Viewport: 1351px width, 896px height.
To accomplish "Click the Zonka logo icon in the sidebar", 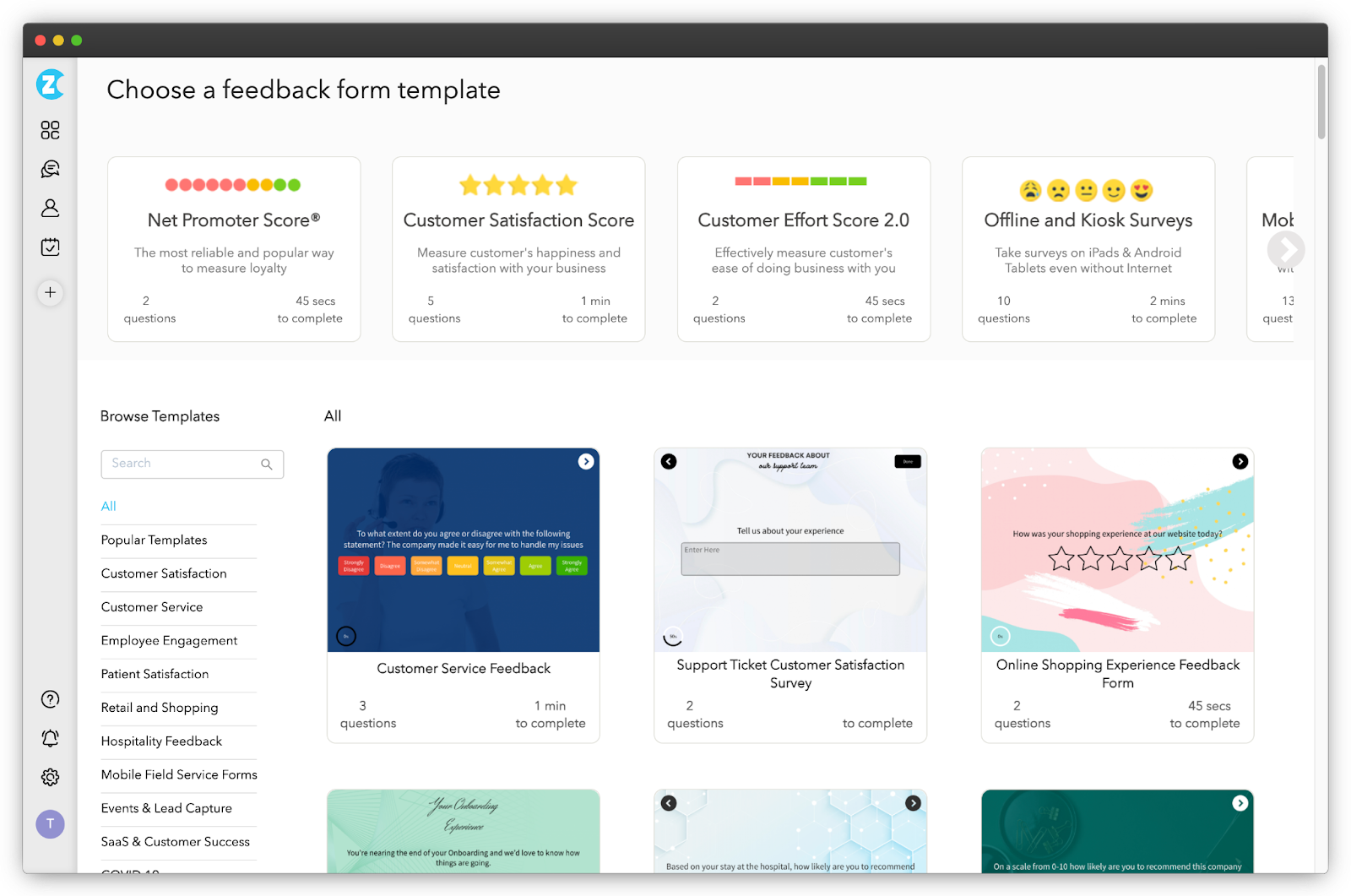I will coord(51,84).
